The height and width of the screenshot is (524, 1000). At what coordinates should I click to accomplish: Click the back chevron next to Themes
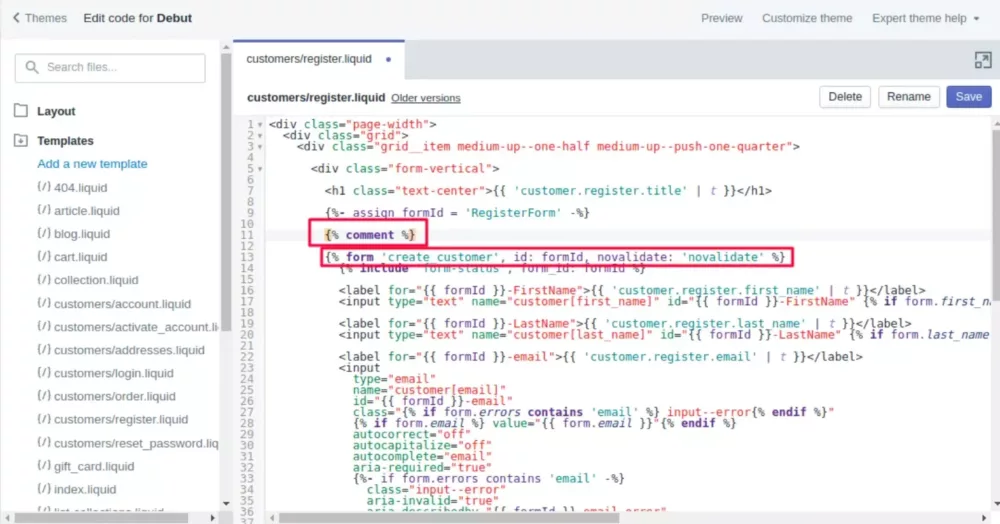pyautogui.click(x=16, y=18)
